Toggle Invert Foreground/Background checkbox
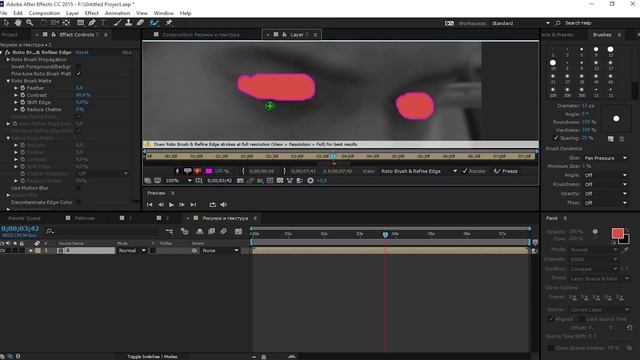The image size is (640, 360). tap(78, 67)
